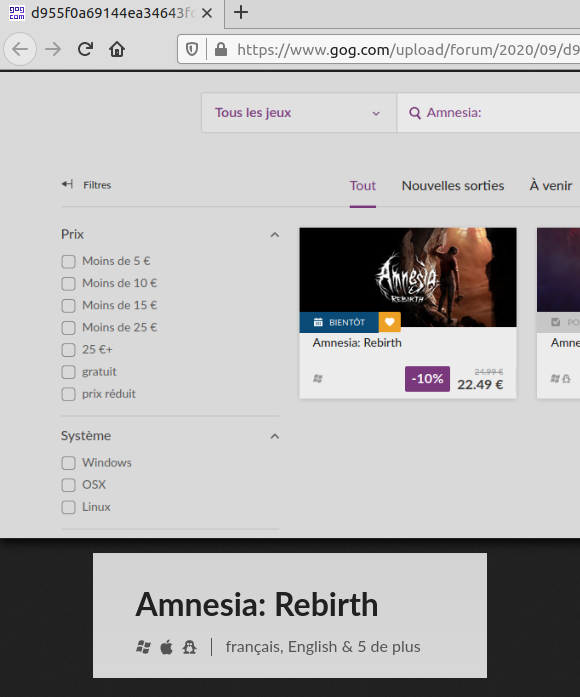The height and width of the screenshot is (697, 580).
Task: Check the OSX system filter
Action: 68,485
